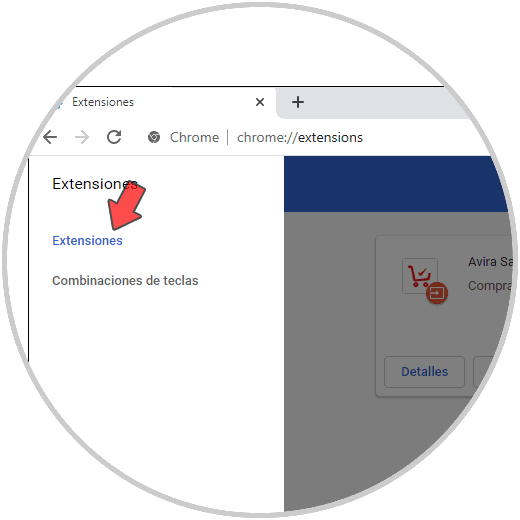This screenshot has height=520, width=520.
Task: Click the Chrome logo in the address bar
Action: (154, 137)
